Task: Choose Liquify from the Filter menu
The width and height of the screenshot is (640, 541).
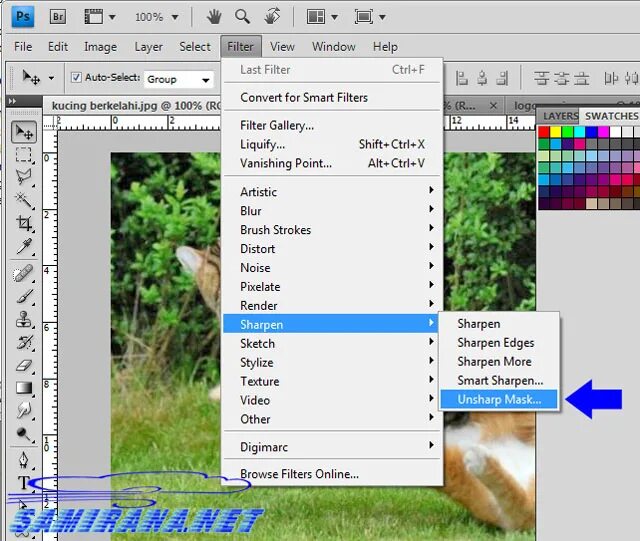Action: (332, 144)
